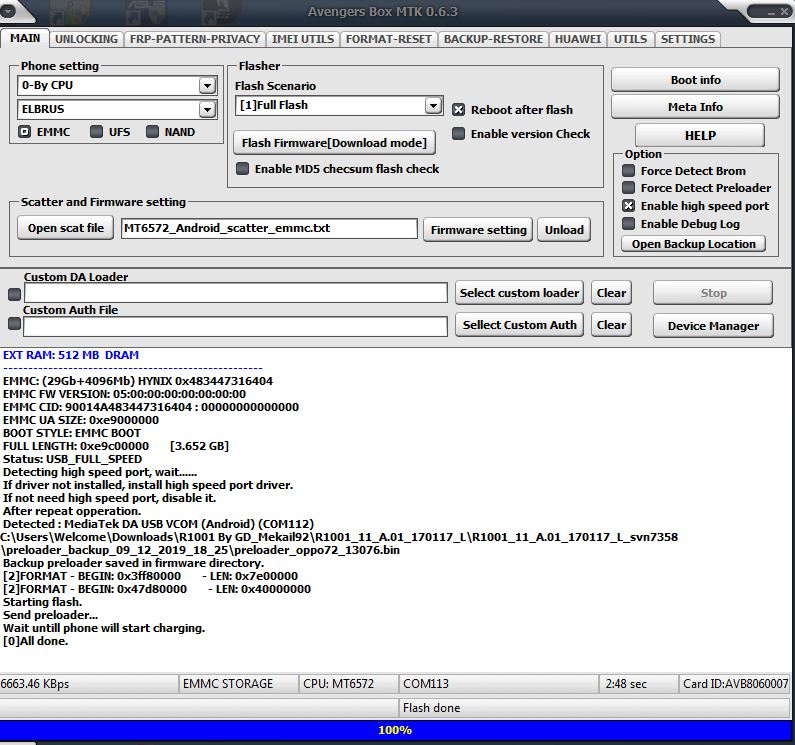Screen dimensions: 795x745
Task: Click the Boot info button
Action: (695, 80)
